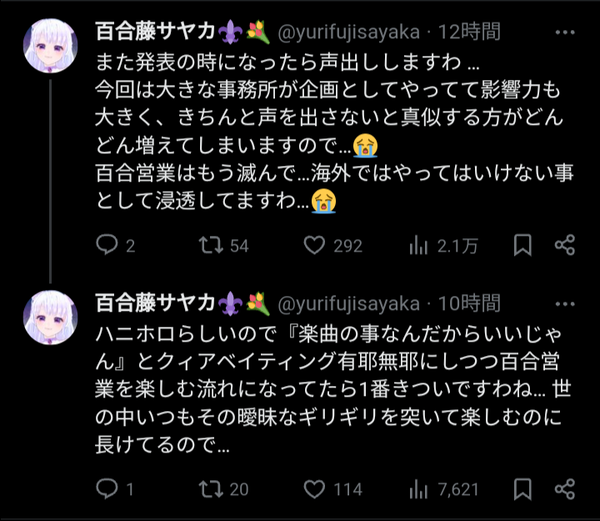Reply to the second tweet with 1 reply

(x=114, y=489)
